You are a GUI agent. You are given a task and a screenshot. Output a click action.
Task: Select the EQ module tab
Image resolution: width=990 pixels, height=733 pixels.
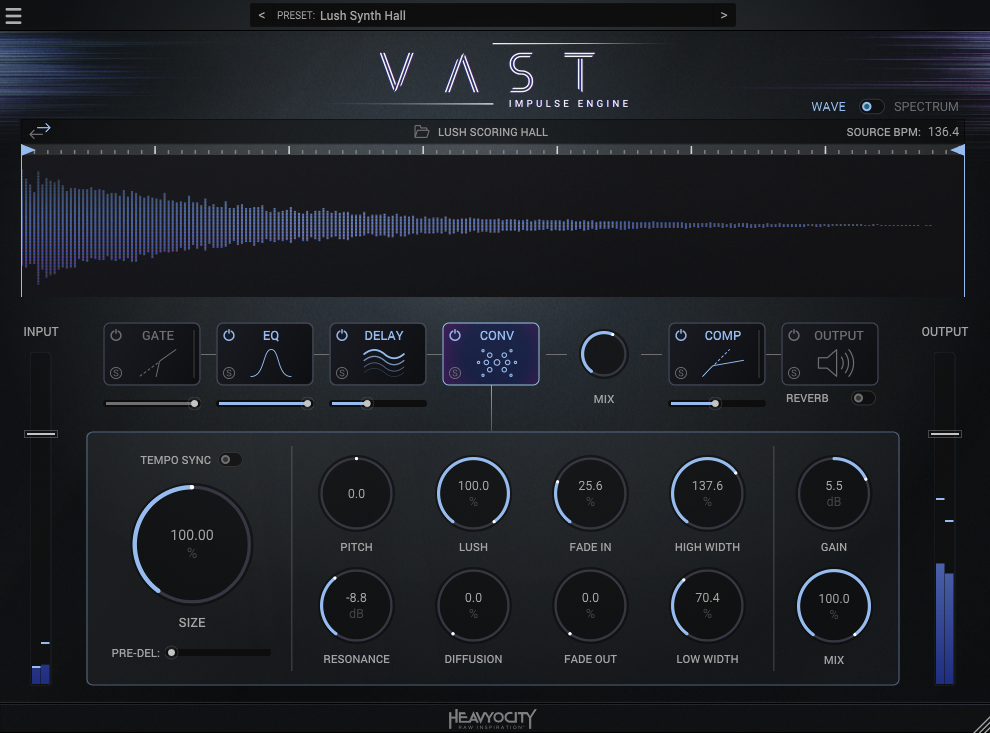(x=271, y=336)
